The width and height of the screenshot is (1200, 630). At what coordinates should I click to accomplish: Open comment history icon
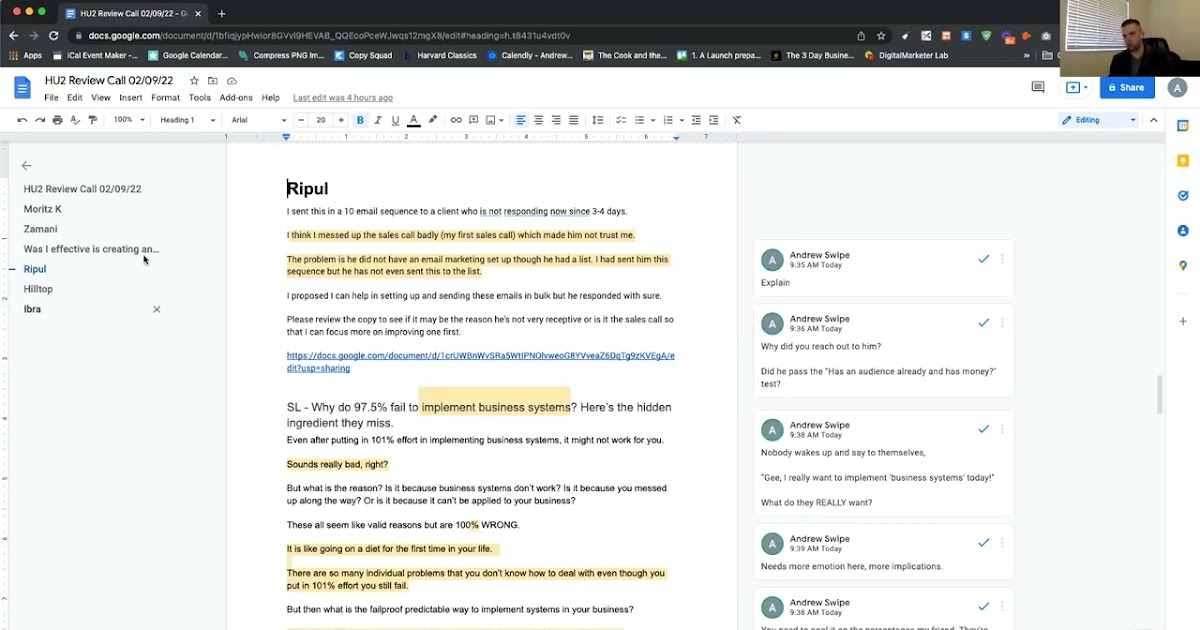pyautogui.click(x=1037, y=88)
